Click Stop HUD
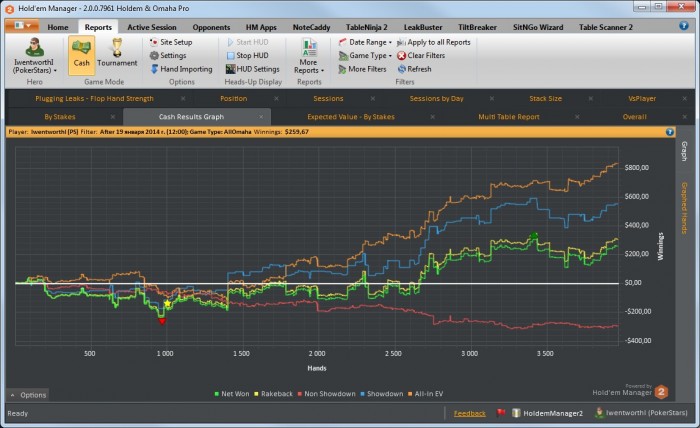700x428 pixels. click(251, 56)
